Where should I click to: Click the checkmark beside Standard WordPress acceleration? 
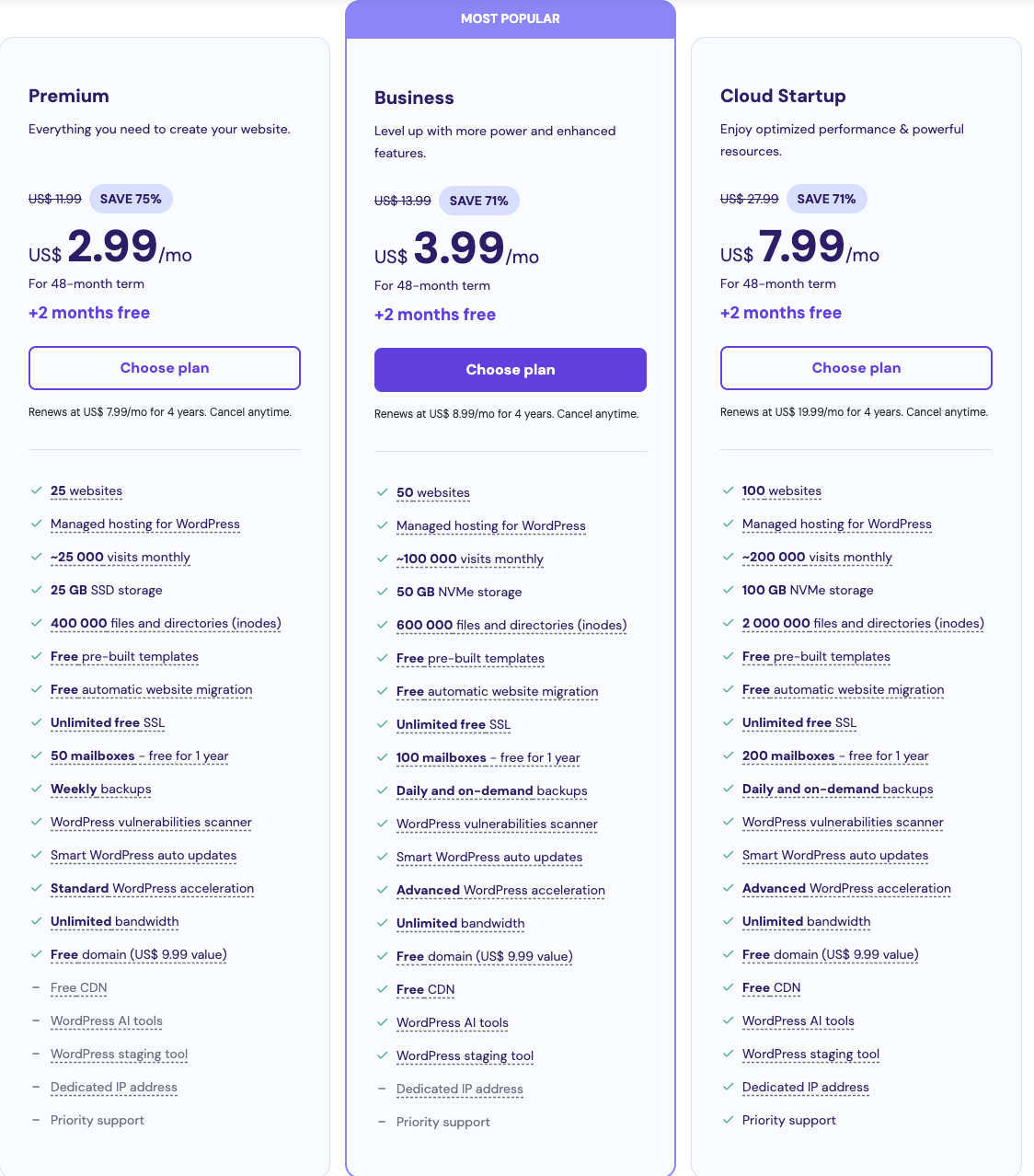click(x=36, y=888)
